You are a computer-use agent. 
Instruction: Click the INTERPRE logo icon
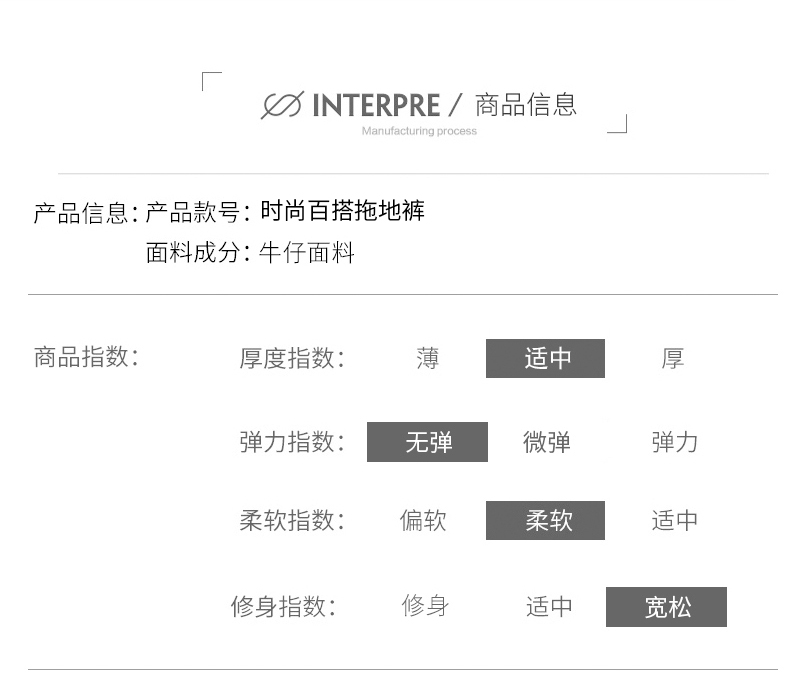pos(282,105)
